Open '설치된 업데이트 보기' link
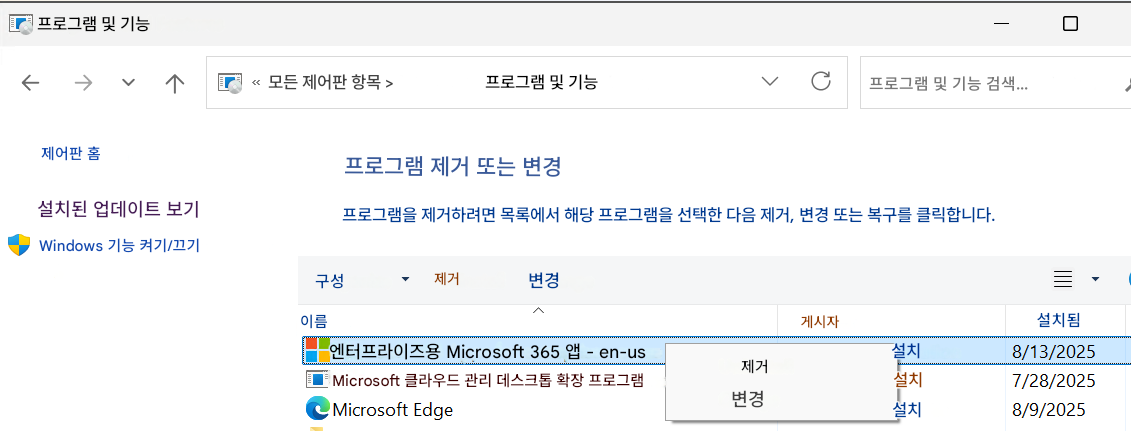The image size is (1131, 431). click(x=118, y=210)
